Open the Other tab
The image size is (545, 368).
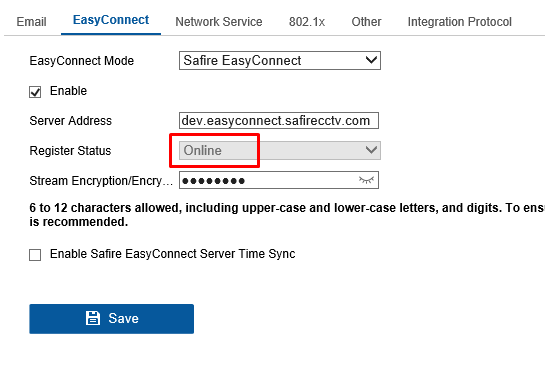pos(366,22)
